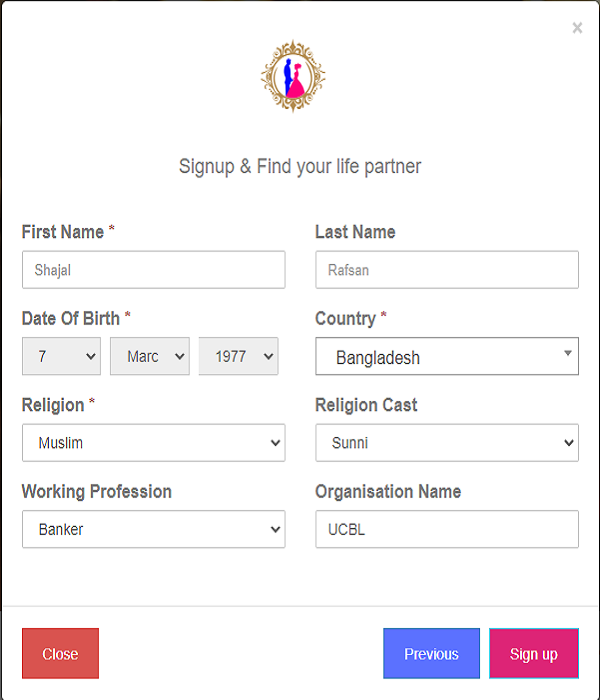Submit the form with Sign up
This screenshot has width=600, height=700.
(534, 654)
